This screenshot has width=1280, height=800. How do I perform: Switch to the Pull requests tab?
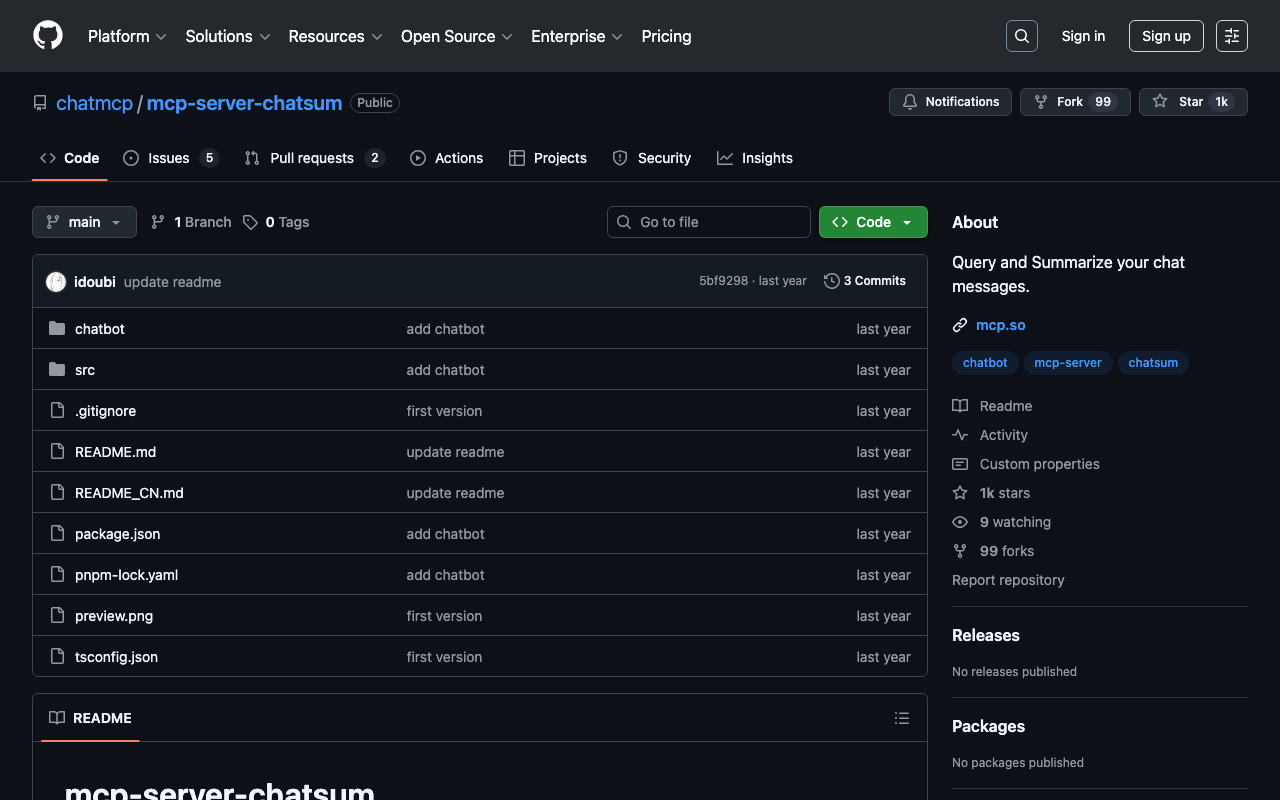point(311,158)
